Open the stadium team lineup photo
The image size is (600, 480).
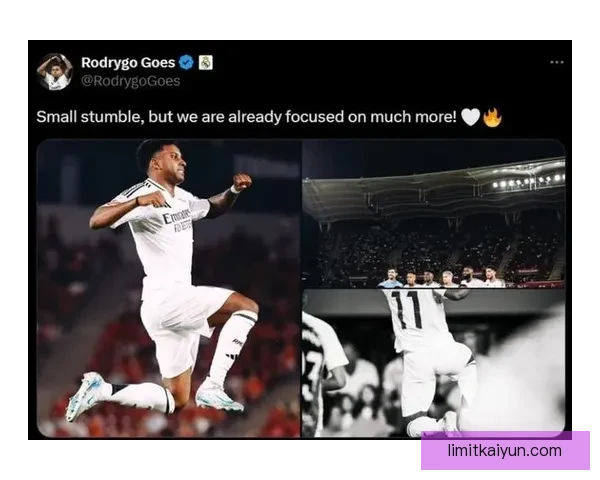coord(434,214)
